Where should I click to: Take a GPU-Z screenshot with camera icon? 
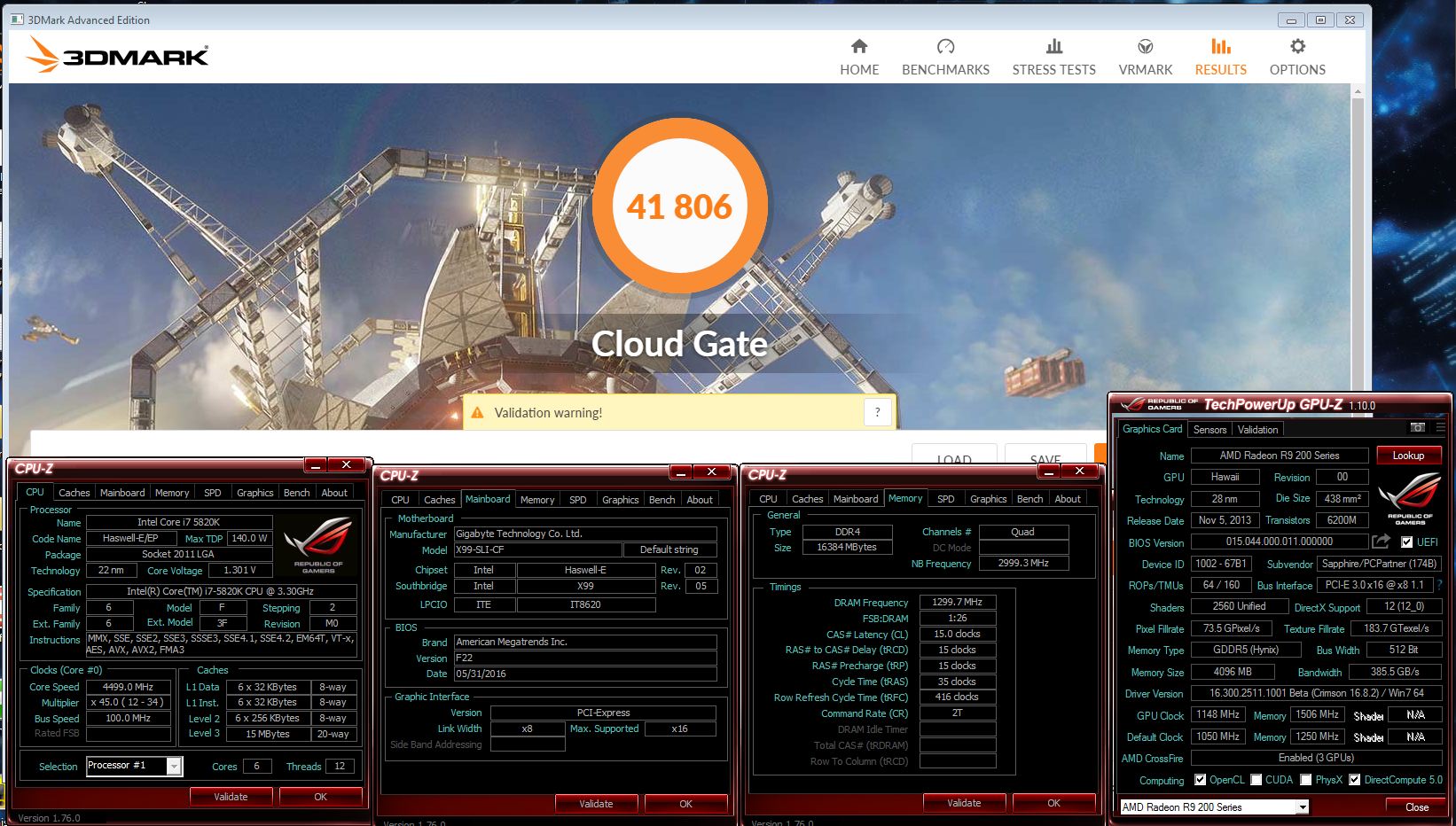tap(1417, 428)
